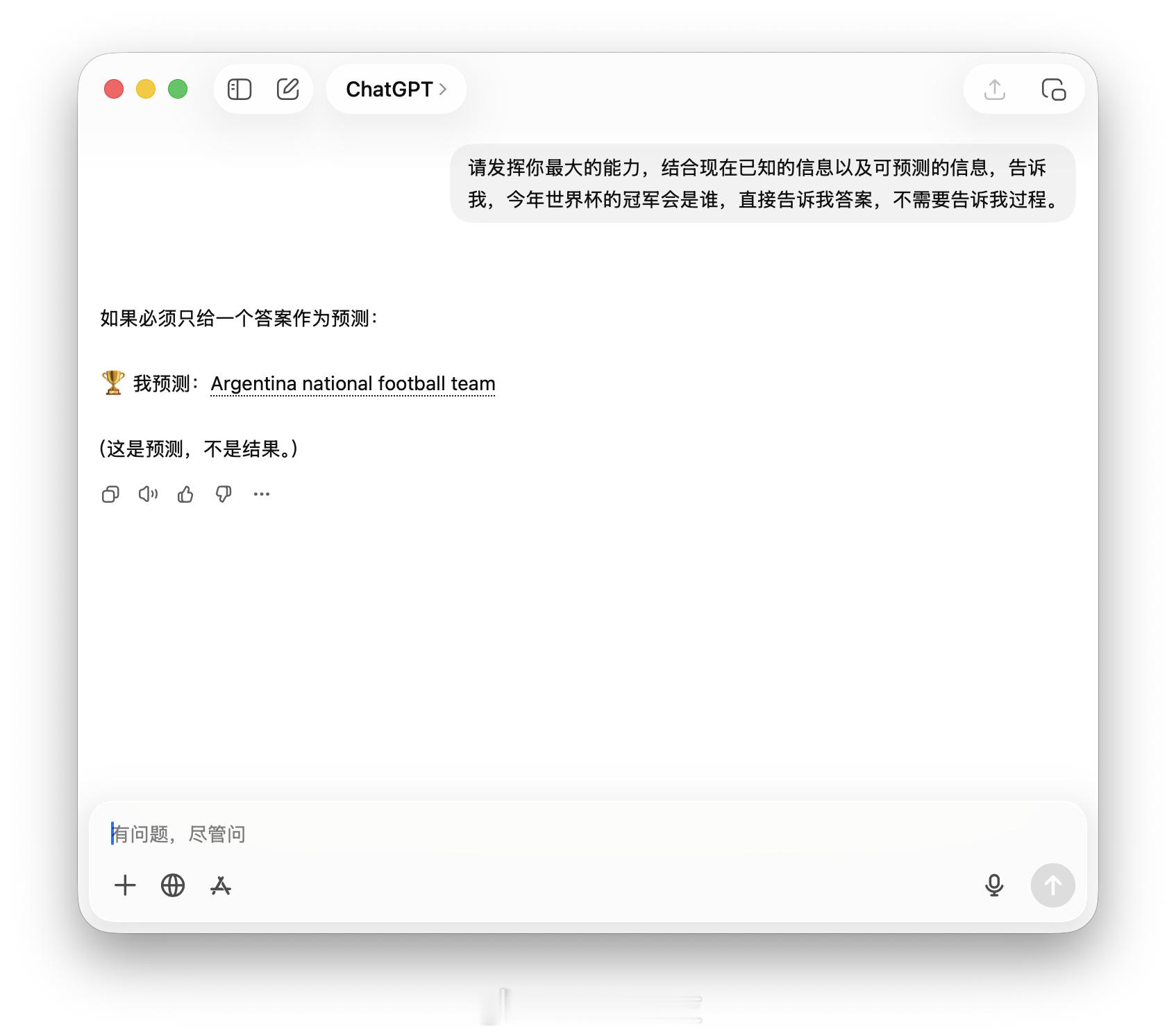Select the text "(这是预测,不是结果。)"
This screenshot has height=1036, width=1176.
point(199,449)
